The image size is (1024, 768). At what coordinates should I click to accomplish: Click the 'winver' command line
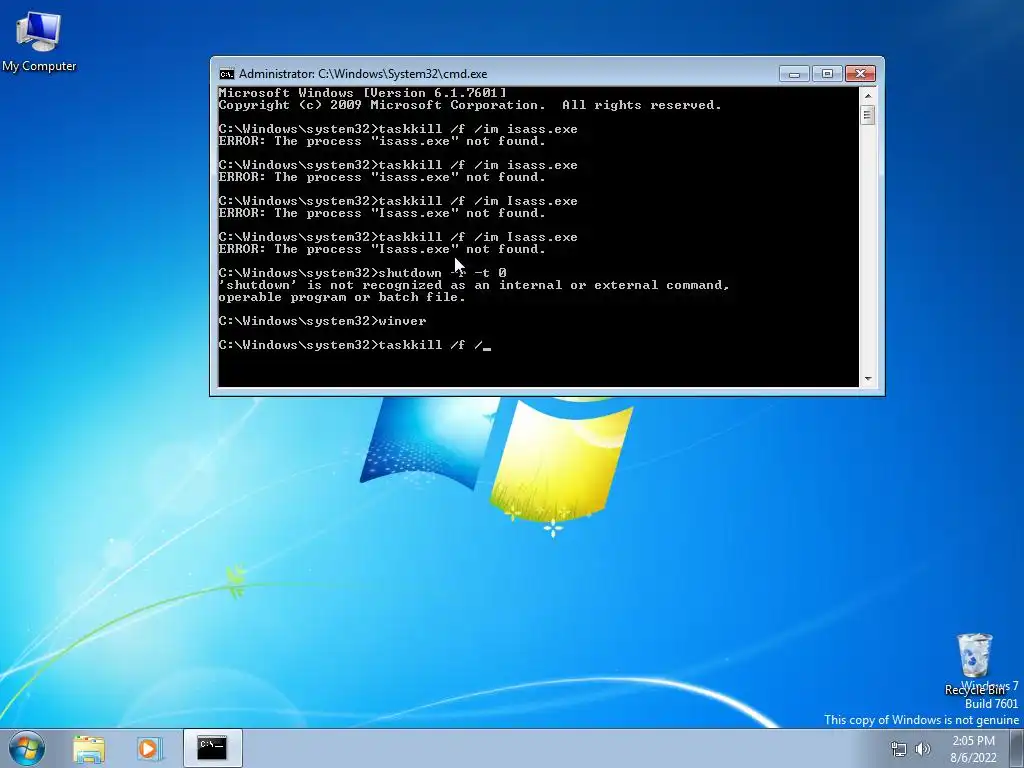click(323, 321)
